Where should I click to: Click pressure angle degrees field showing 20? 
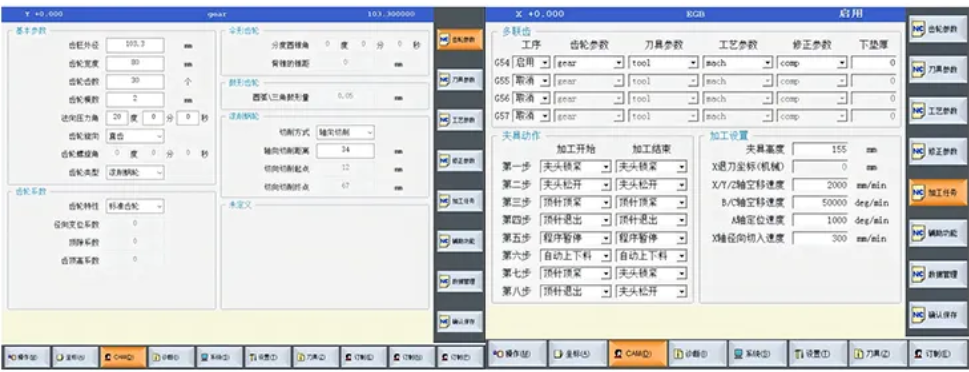117,117
